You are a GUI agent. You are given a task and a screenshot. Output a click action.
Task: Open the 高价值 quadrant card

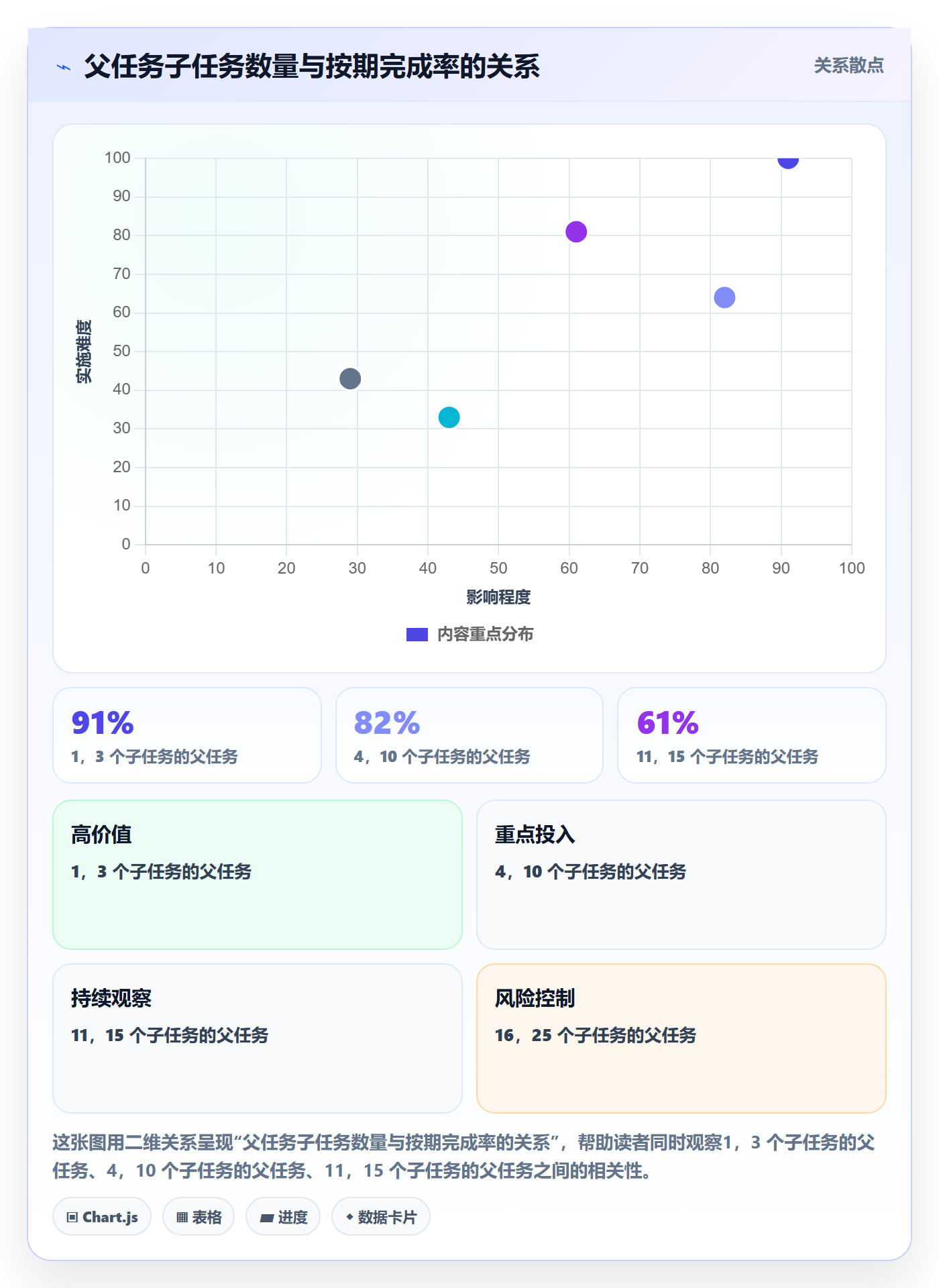point(258,875)
